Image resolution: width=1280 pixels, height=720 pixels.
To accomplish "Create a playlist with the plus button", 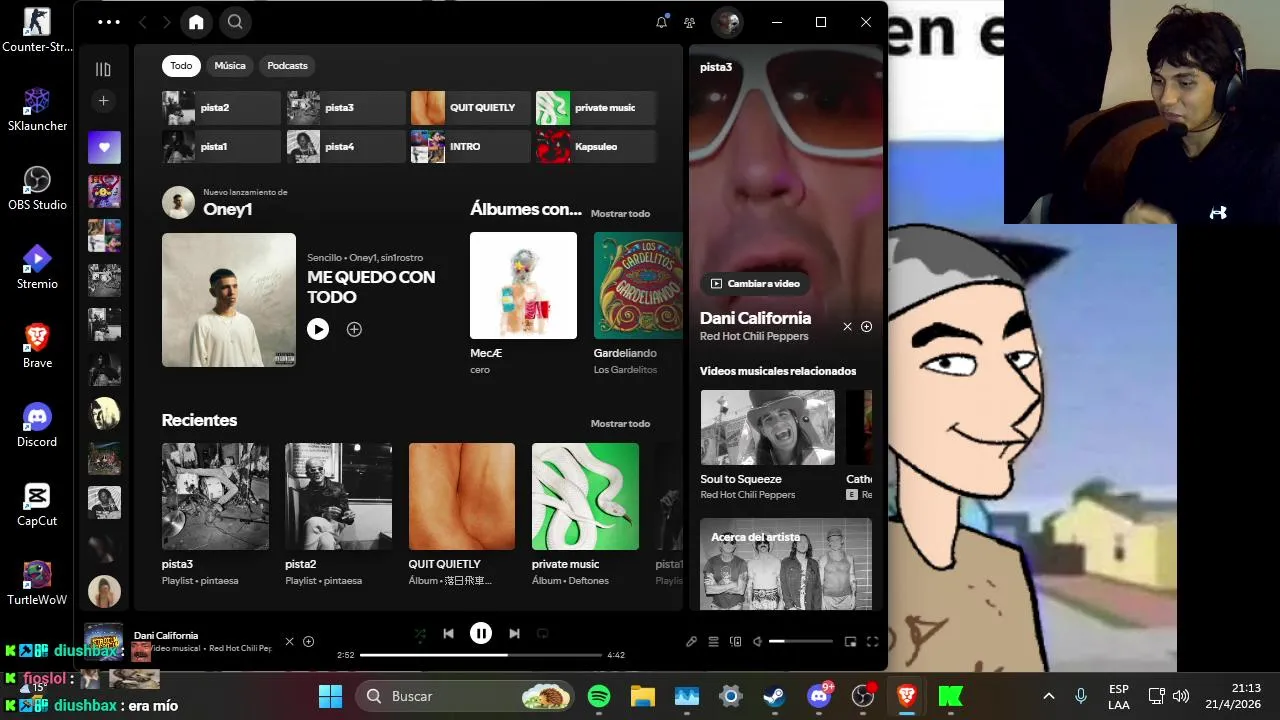I will [x=103, y=101].
